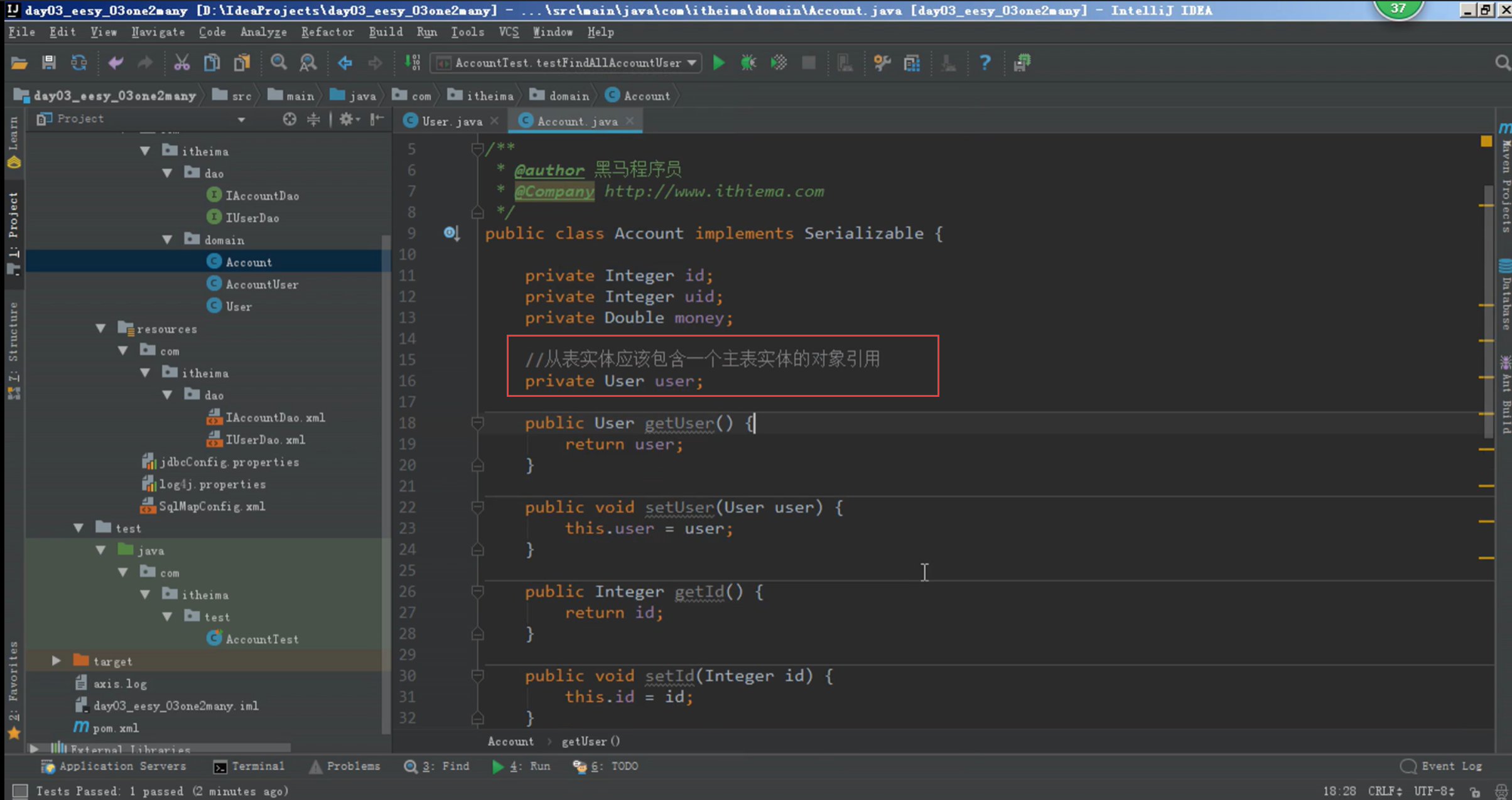Open the Terminal tool window
The height and width of the screenshot is (800, 1512).
click(x=249, y=766)
